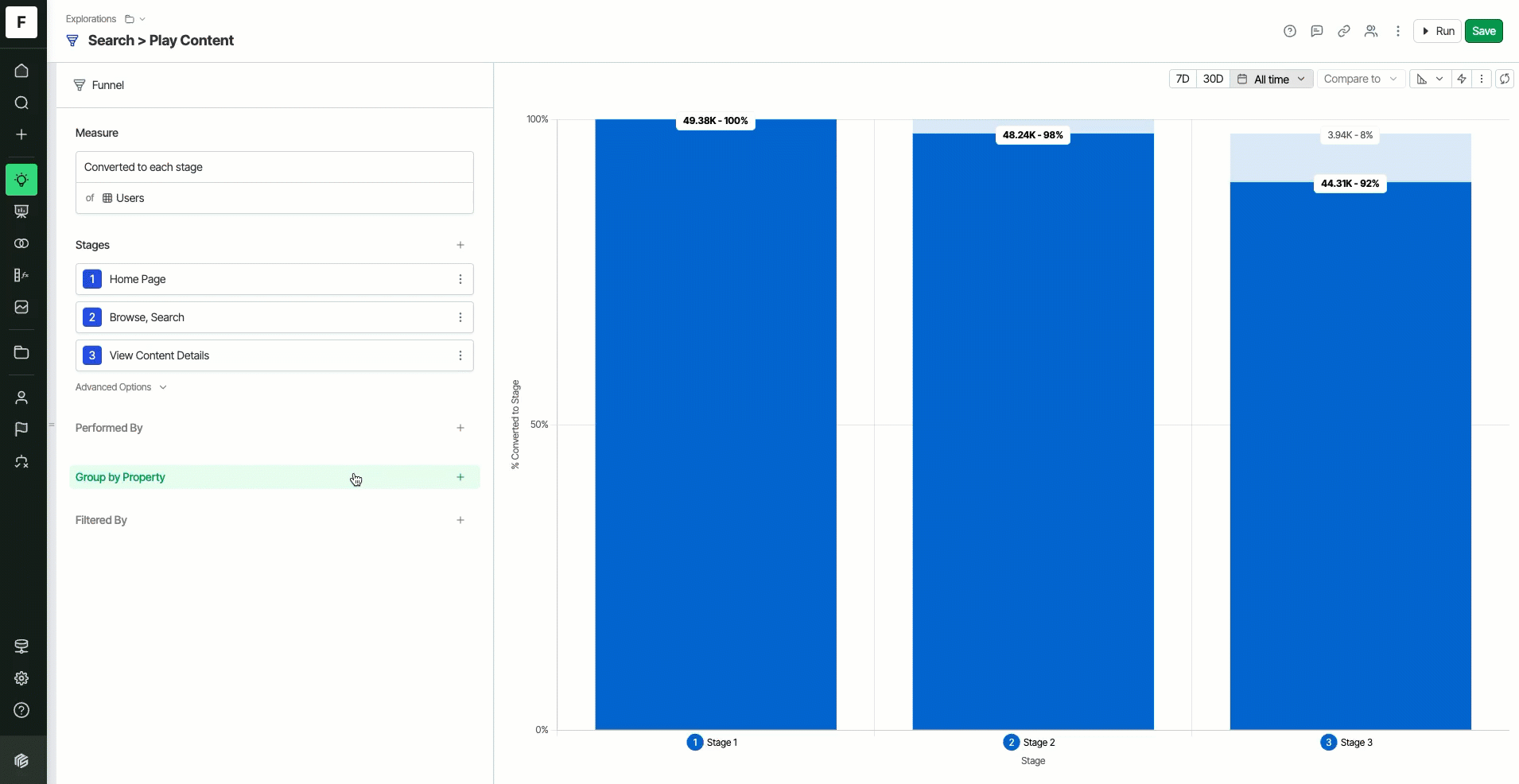This screenshot has width=1519, height=784.
Task: Click the green Save button
Action: coord(1483,31)
